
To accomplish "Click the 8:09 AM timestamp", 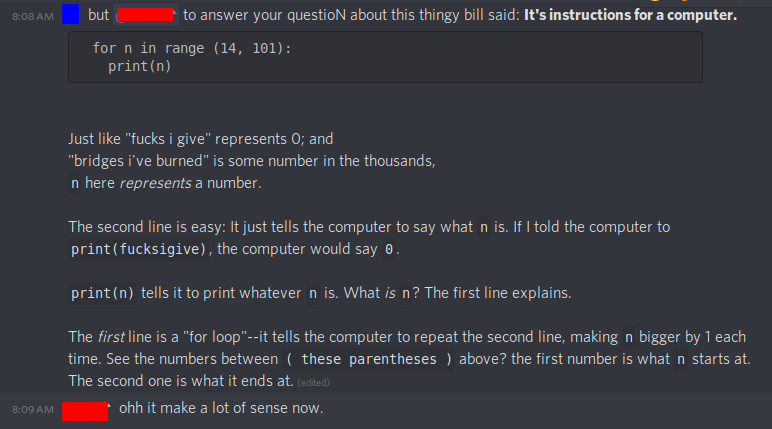I will [x=33, y=409].
